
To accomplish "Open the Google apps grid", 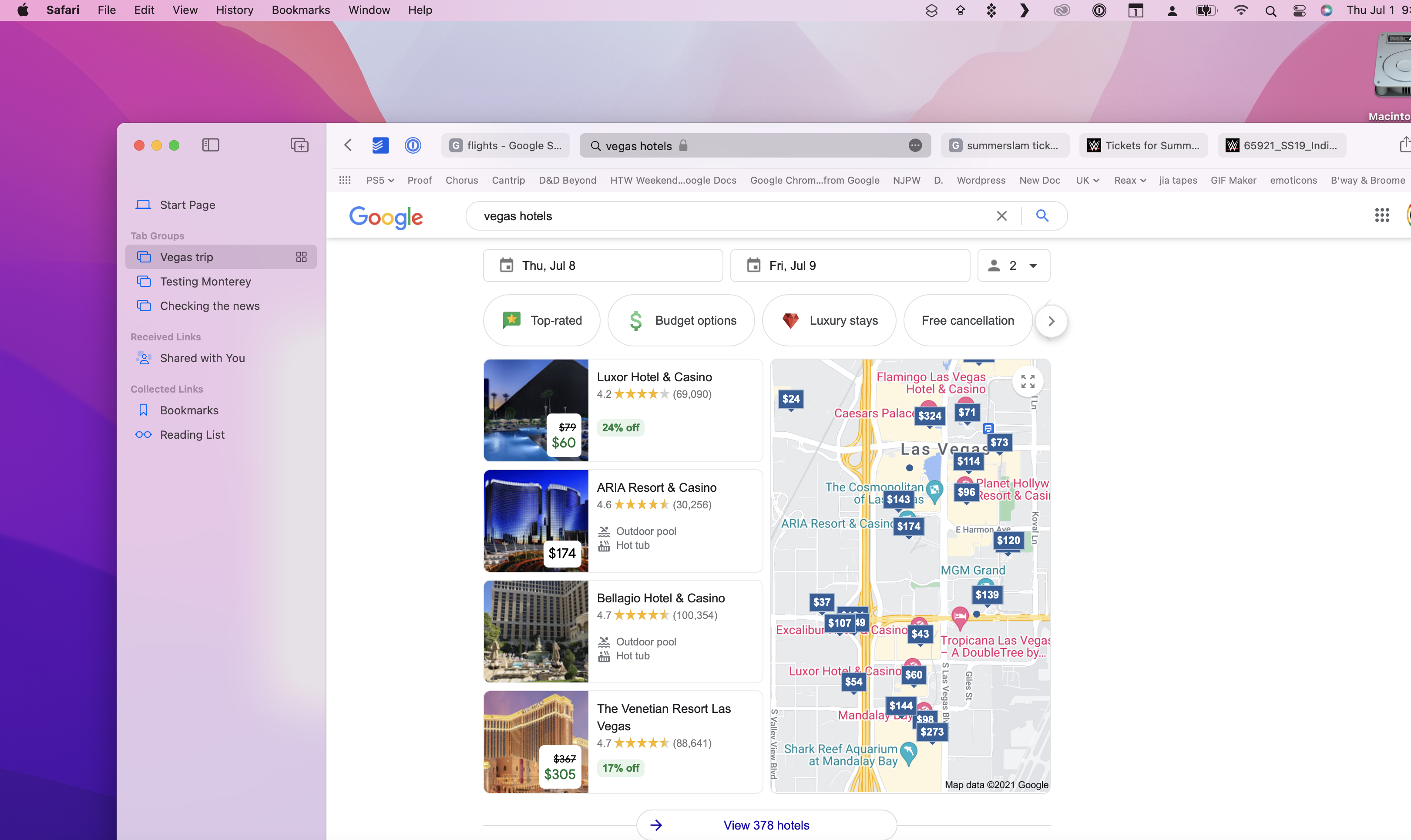I will tap(1382, 215).
